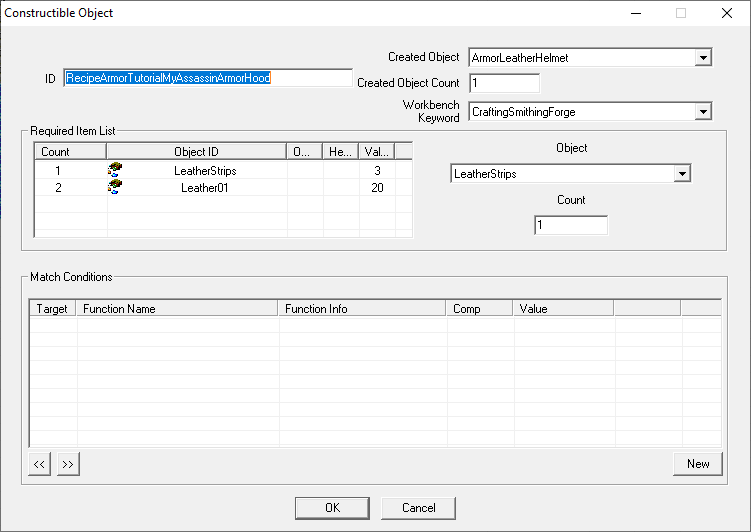Open the Workbench Keyword dropdown
The height and width of the screenshot is (532, 751).
tap(703, 112)
